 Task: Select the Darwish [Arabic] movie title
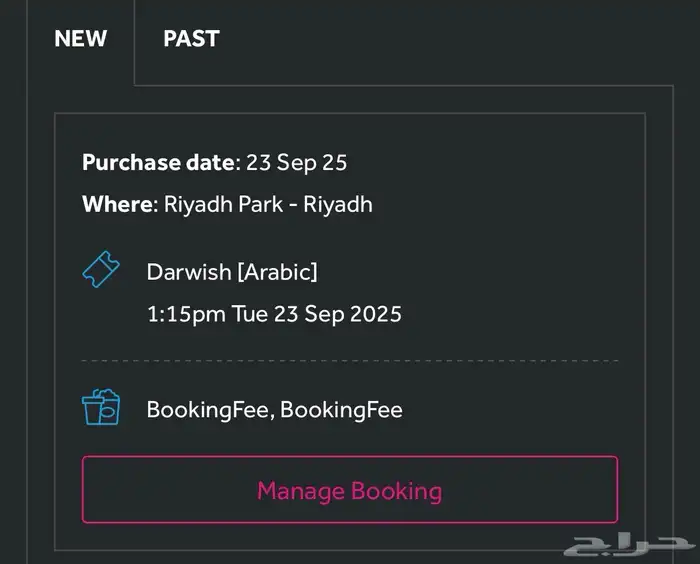231,272
